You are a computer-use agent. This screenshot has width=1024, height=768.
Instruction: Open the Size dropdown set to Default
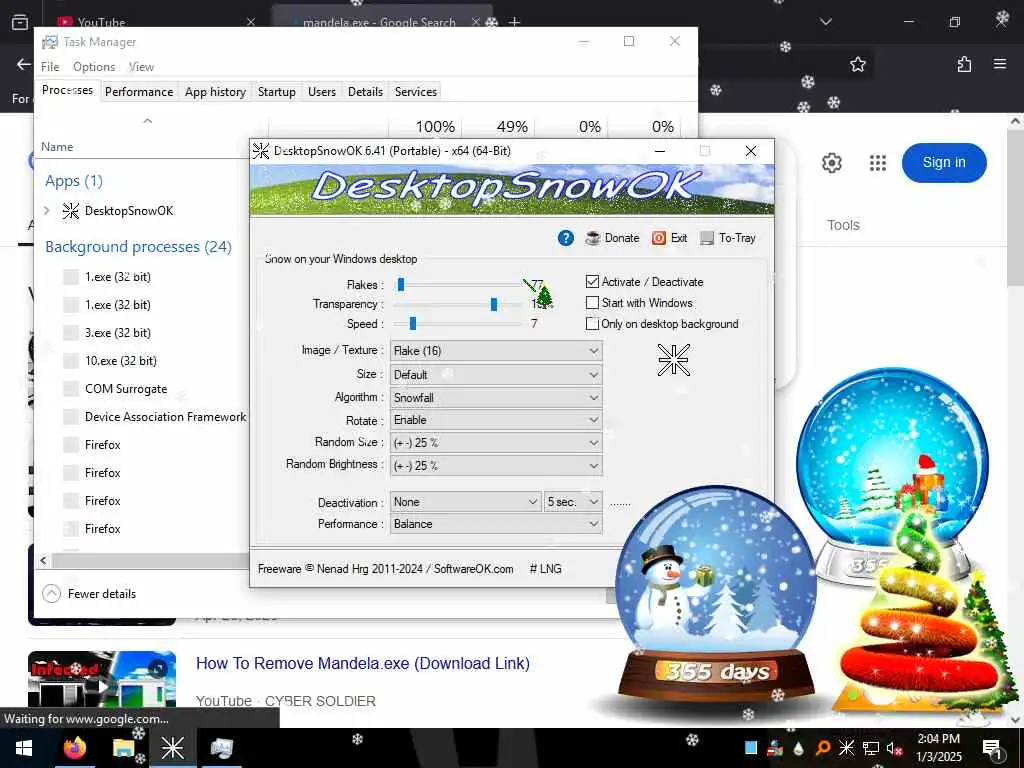point(496,375)
